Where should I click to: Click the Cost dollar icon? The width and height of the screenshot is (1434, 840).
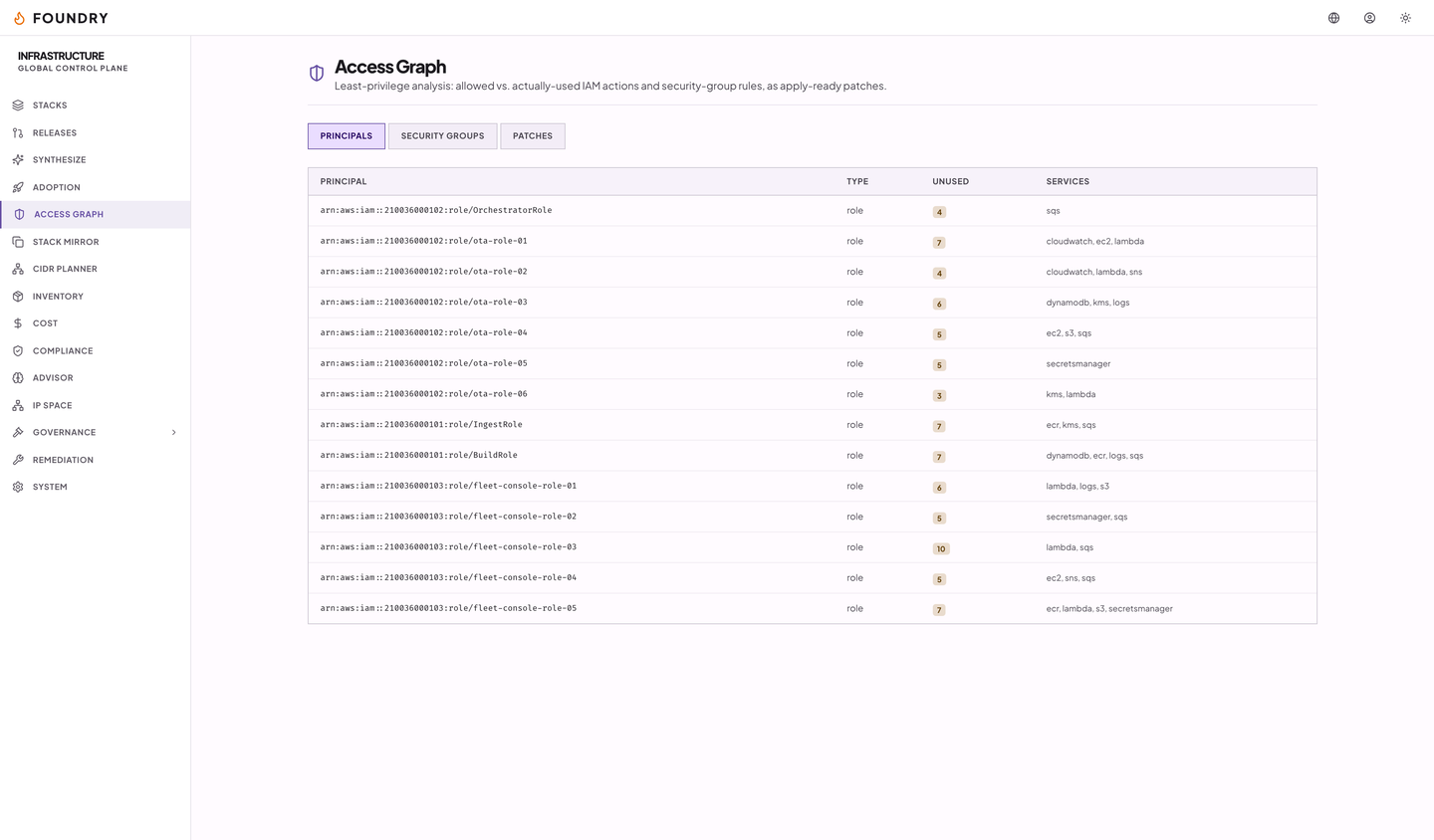pos(18,323)
